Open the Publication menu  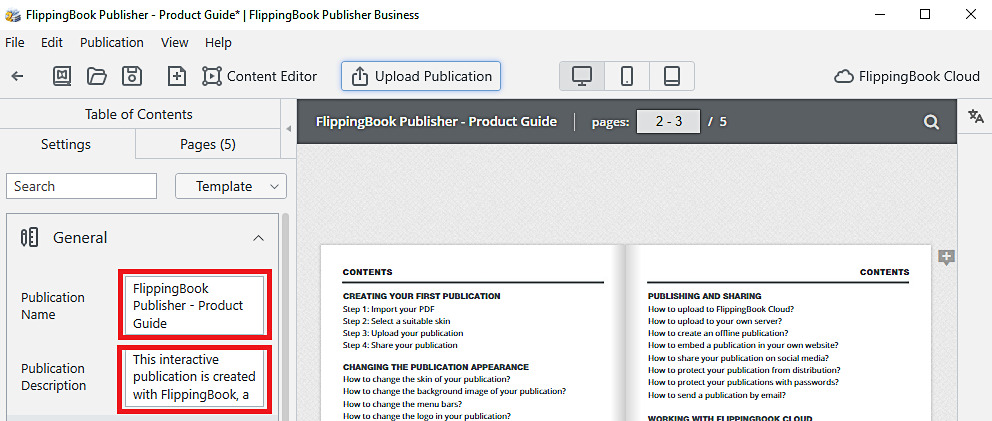[x=112, y=42]
